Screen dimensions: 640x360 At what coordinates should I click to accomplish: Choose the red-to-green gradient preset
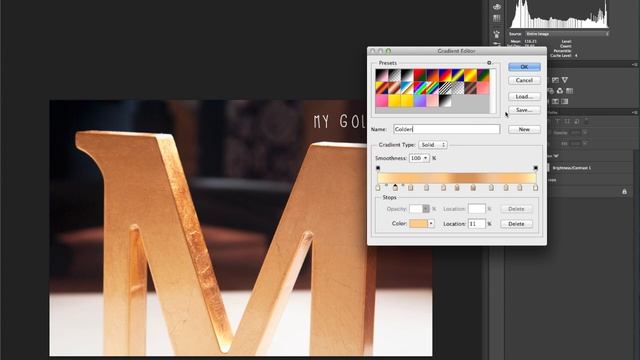point(420,75)
